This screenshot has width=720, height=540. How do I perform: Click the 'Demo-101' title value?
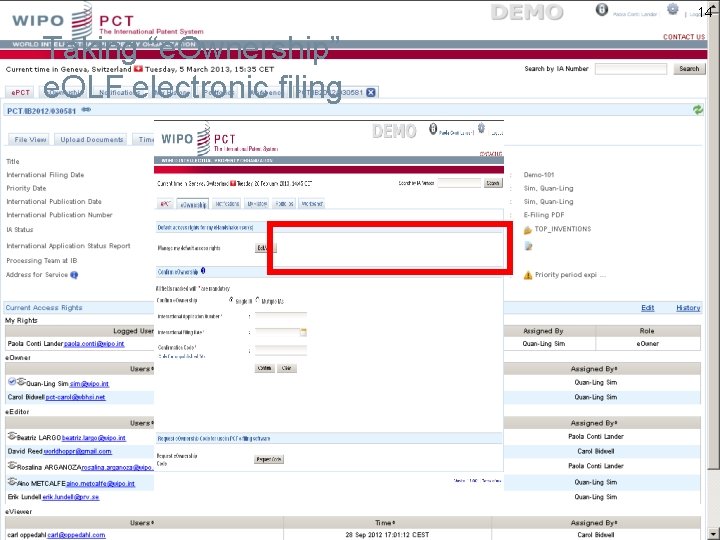coord(539,175)
